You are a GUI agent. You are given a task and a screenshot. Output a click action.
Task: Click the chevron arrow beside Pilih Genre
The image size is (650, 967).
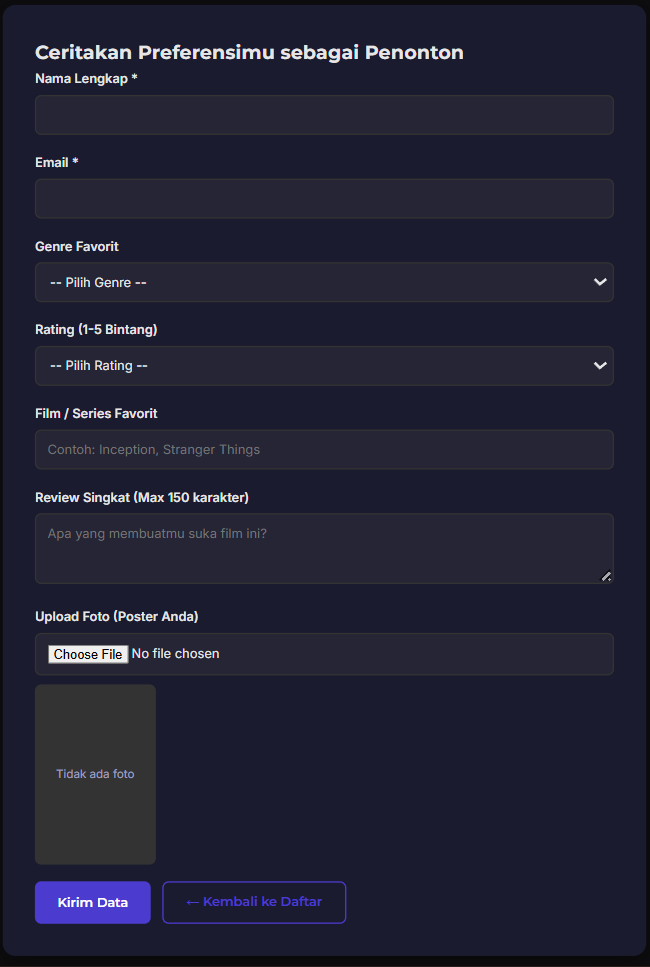coord(600,283)
